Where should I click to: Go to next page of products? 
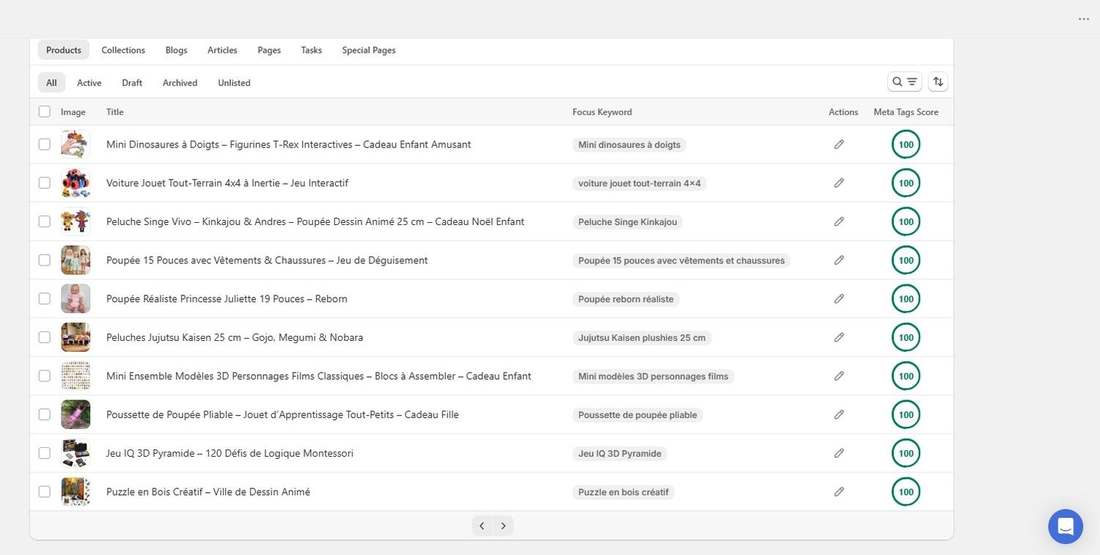[503, 526]
